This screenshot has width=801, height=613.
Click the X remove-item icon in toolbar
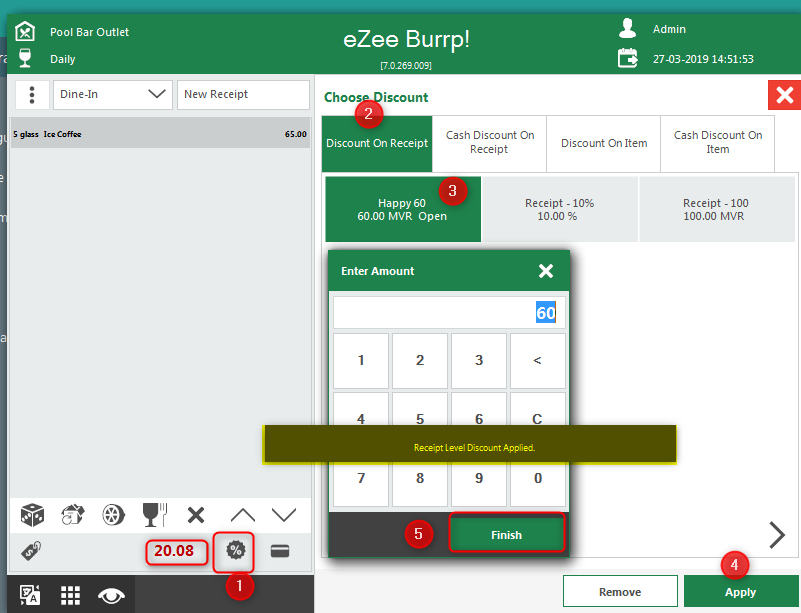(x=196, y=515)
